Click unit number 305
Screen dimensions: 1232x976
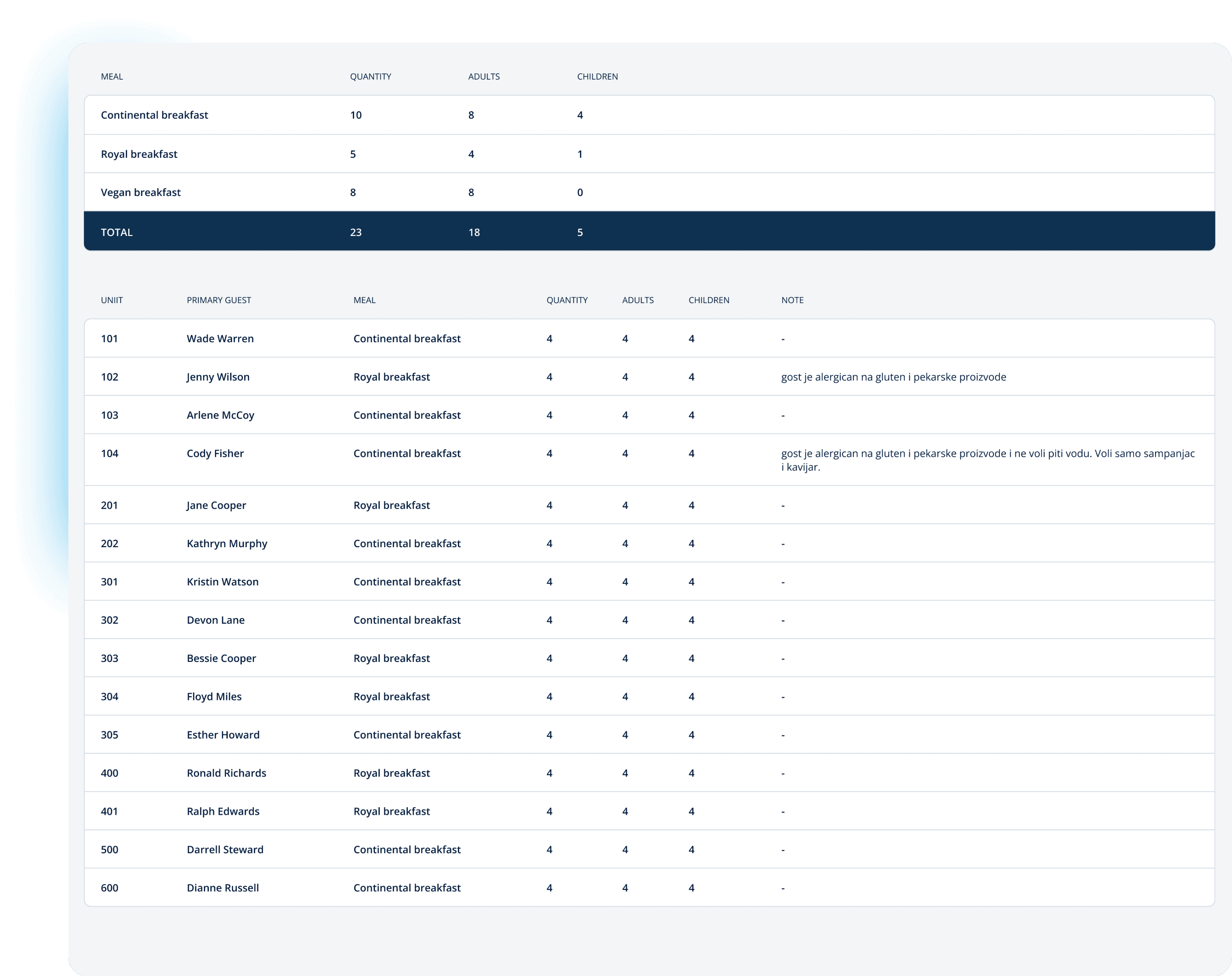(x=109, y=735)
